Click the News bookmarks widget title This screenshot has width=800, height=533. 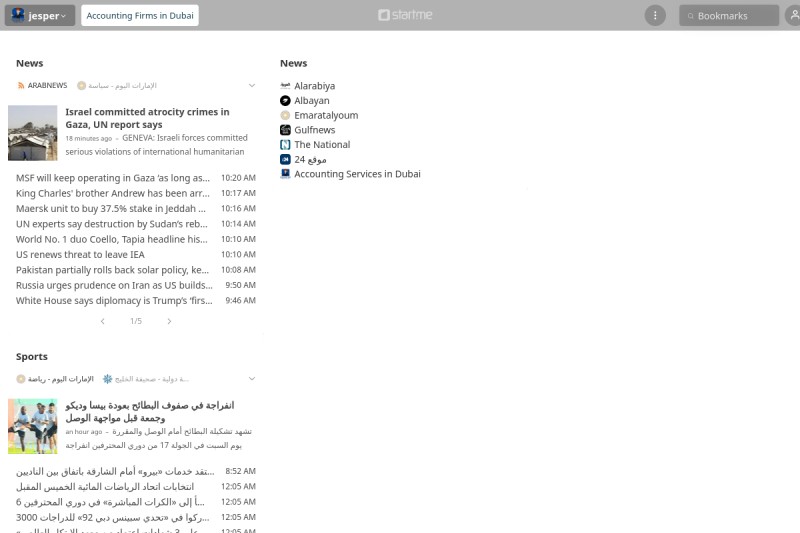(x=293, y=63)
